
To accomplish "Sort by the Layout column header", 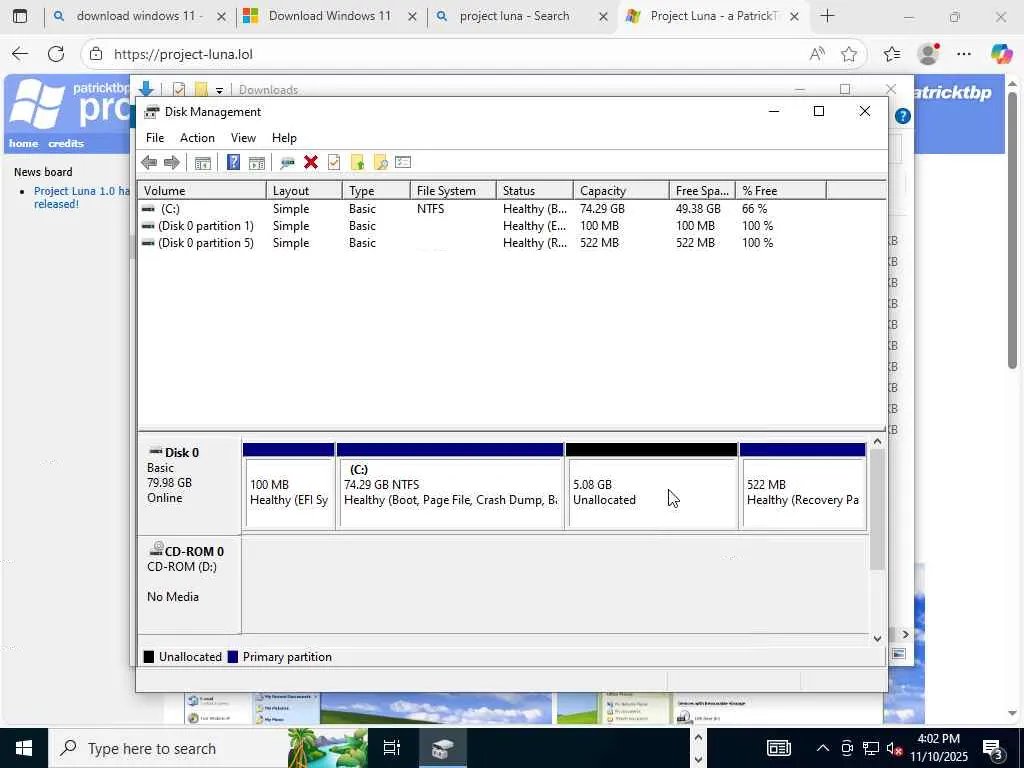I will pyautogui.click(x=304, y=191).
